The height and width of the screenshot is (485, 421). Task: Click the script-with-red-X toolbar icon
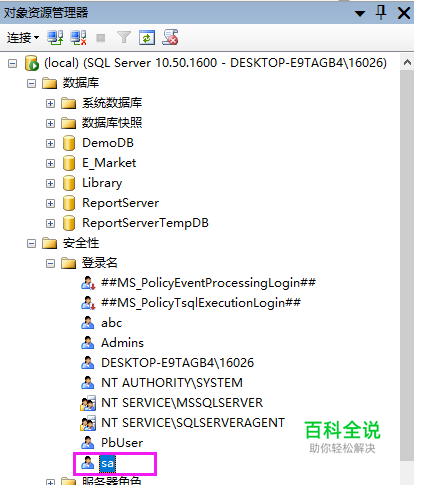click(170, 37)
